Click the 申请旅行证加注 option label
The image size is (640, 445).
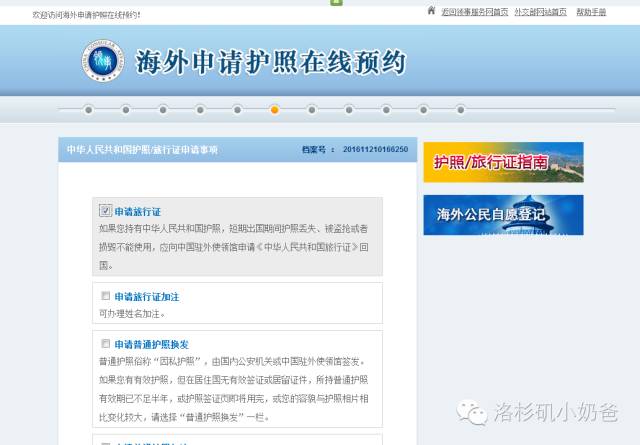tap(147, 297)
